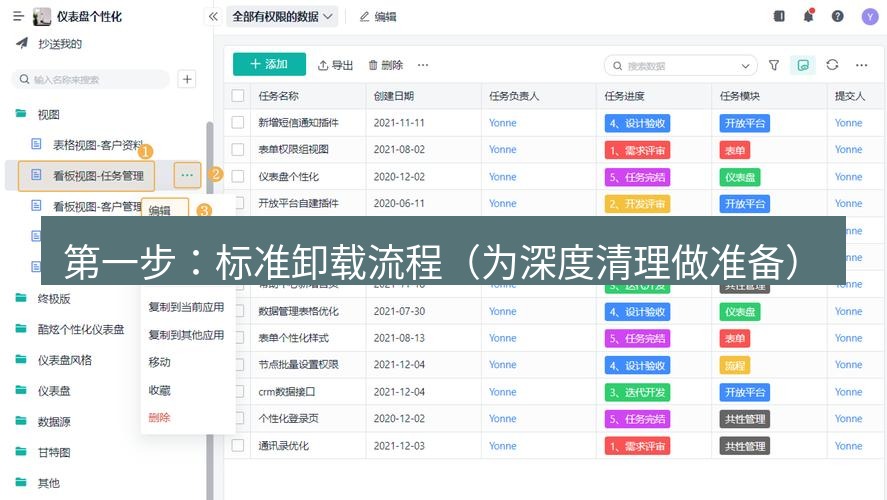The height and width of the screenshot is (500, 887).
Task: Choose 复制到当前应用 in the context menu
Action: [186, 307]
